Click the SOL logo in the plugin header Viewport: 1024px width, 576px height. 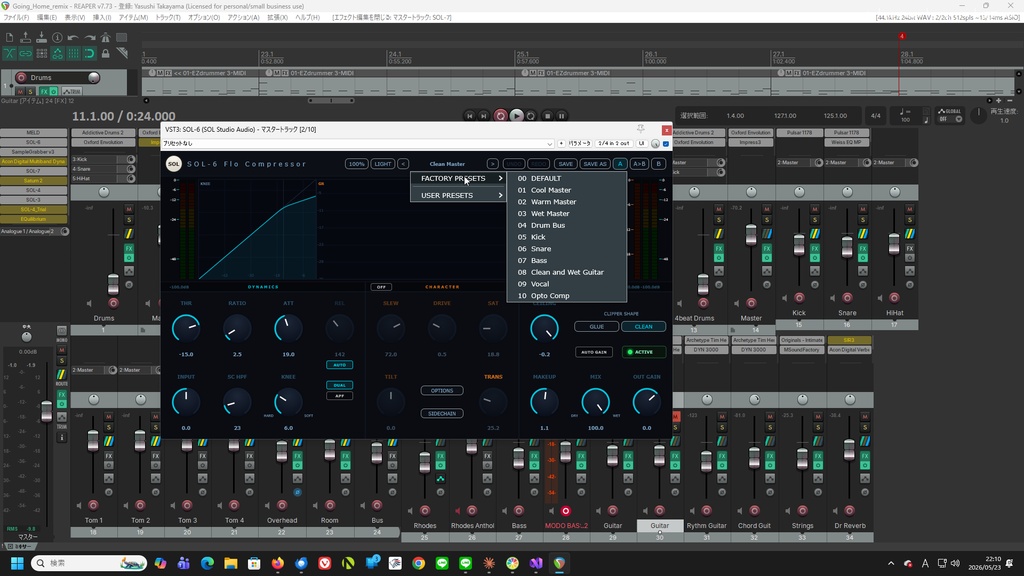[x=174, y=164]
